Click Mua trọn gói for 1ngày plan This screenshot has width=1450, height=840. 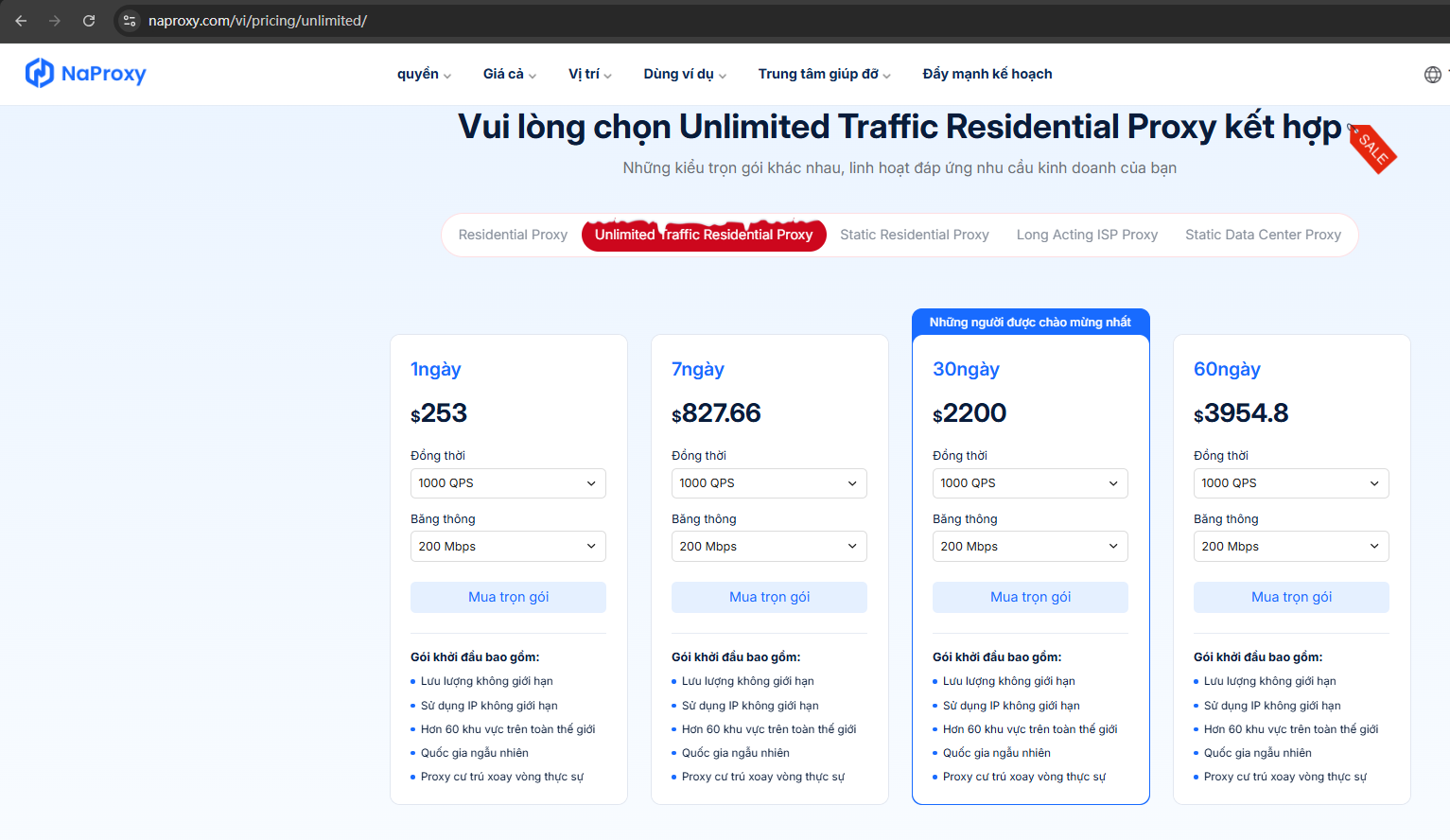click(508, 597)
